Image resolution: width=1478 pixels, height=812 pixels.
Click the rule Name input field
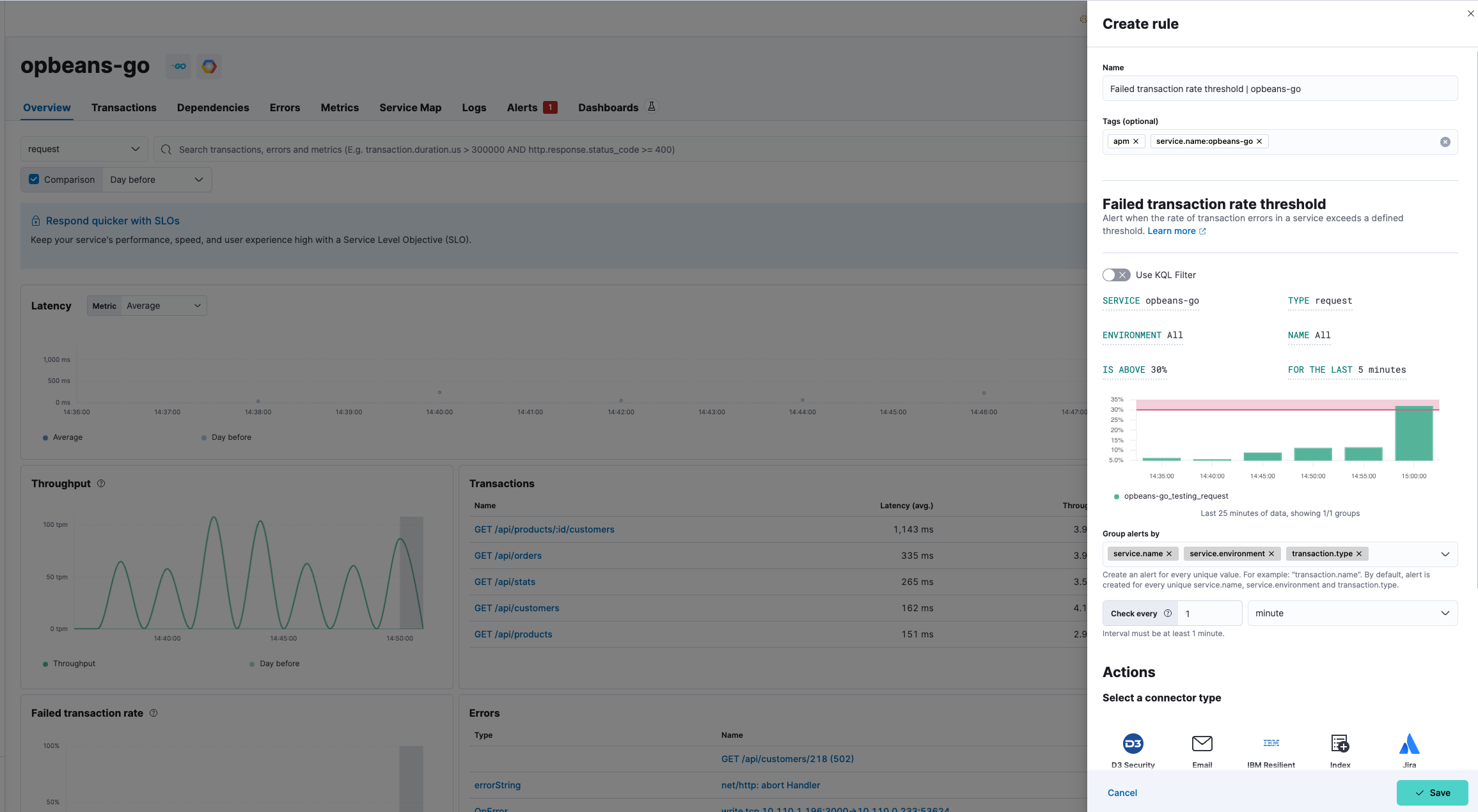coord(1279,89)
